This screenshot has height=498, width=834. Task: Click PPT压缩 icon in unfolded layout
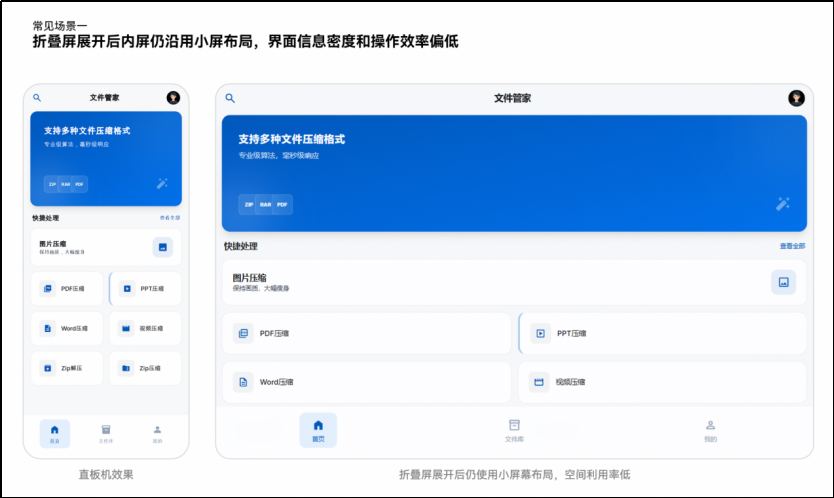pos(540,334)
